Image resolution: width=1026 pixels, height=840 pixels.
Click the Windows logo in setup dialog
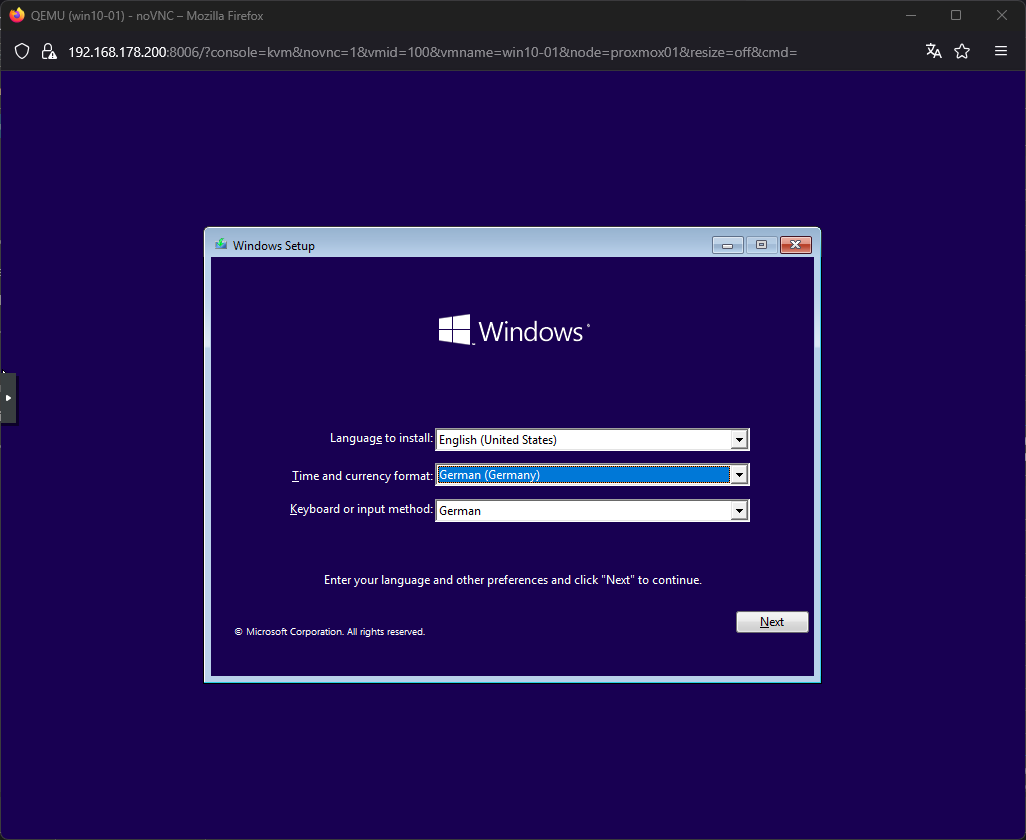455,331
